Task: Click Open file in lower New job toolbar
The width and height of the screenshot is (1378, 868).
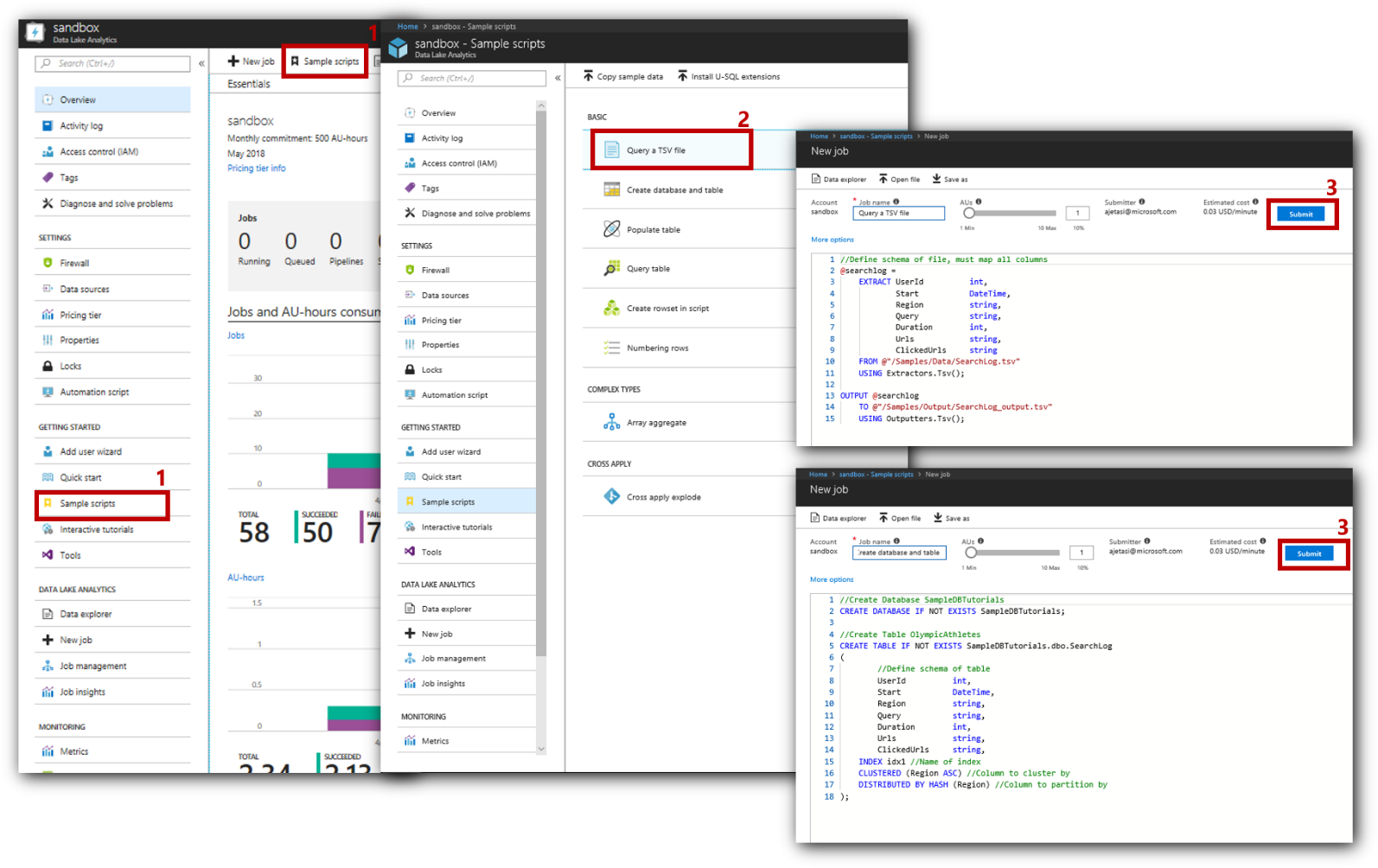Action: (901, 519)
